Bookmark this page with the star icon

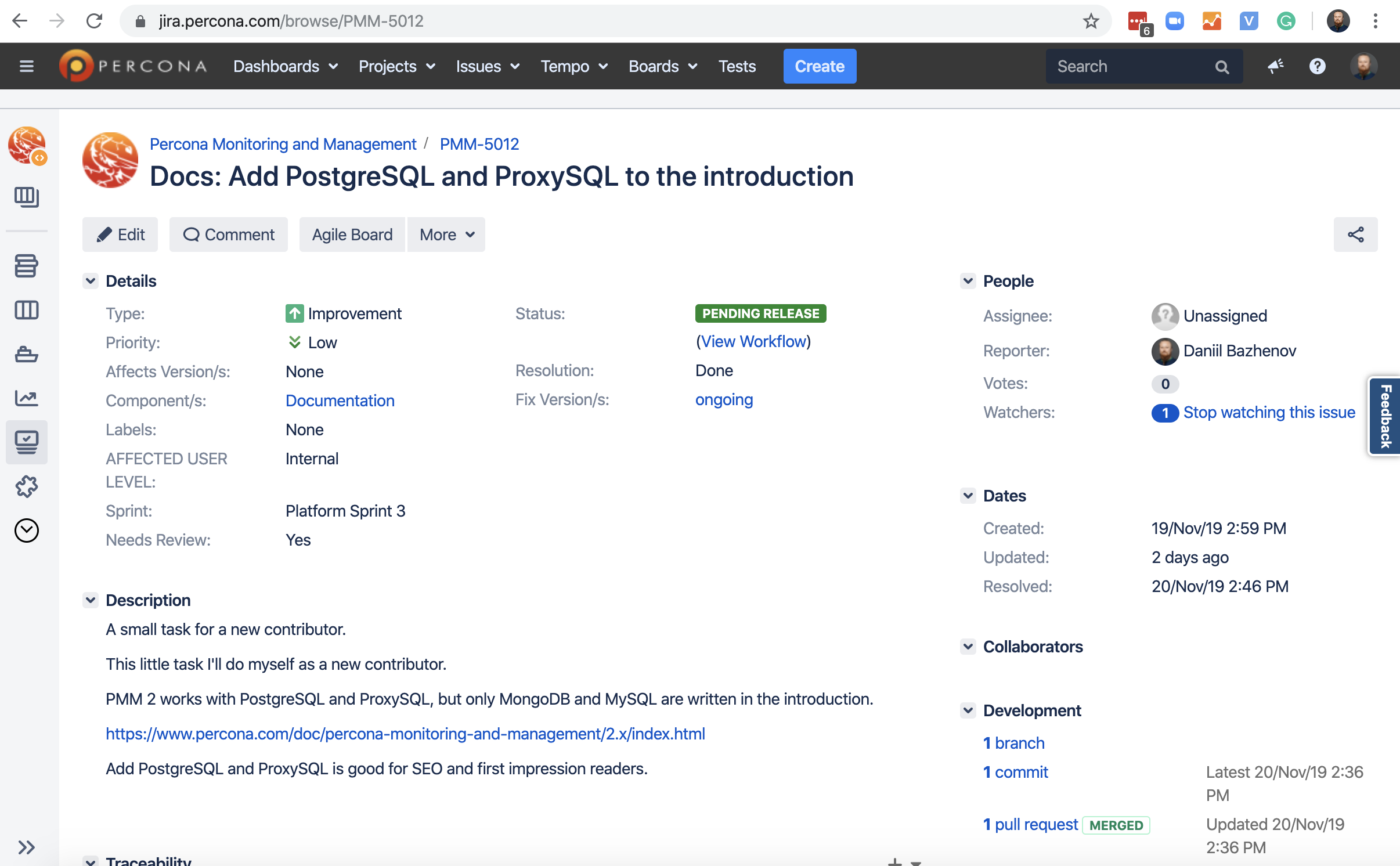(1091, 21)
